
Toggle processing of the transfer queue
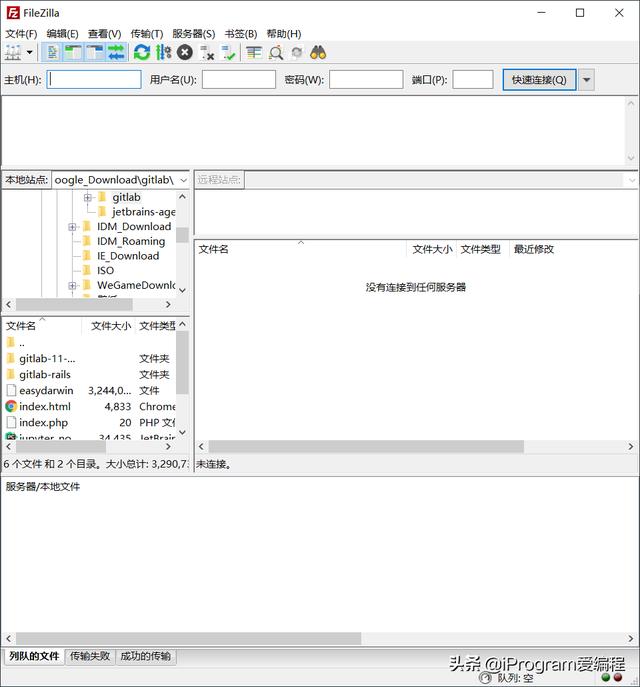163,53
